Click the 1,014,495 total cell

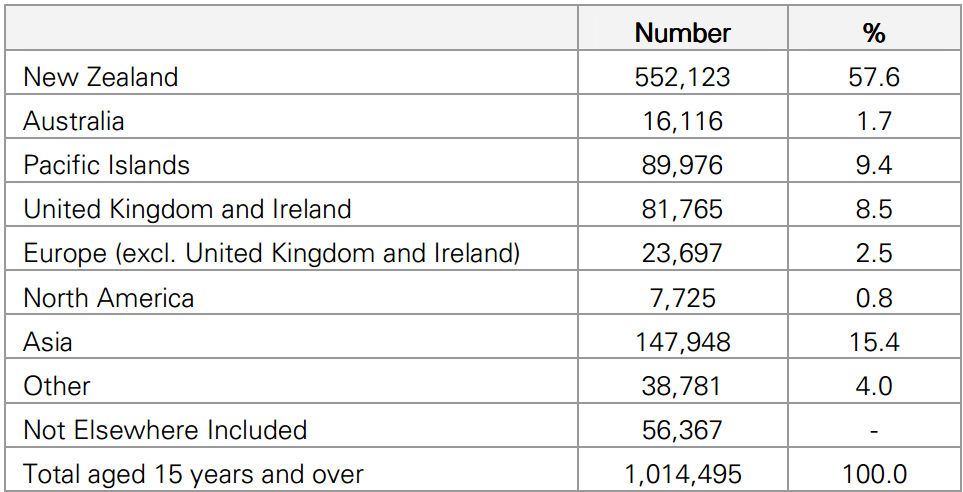pyautogui.click(x=682, y=474)
